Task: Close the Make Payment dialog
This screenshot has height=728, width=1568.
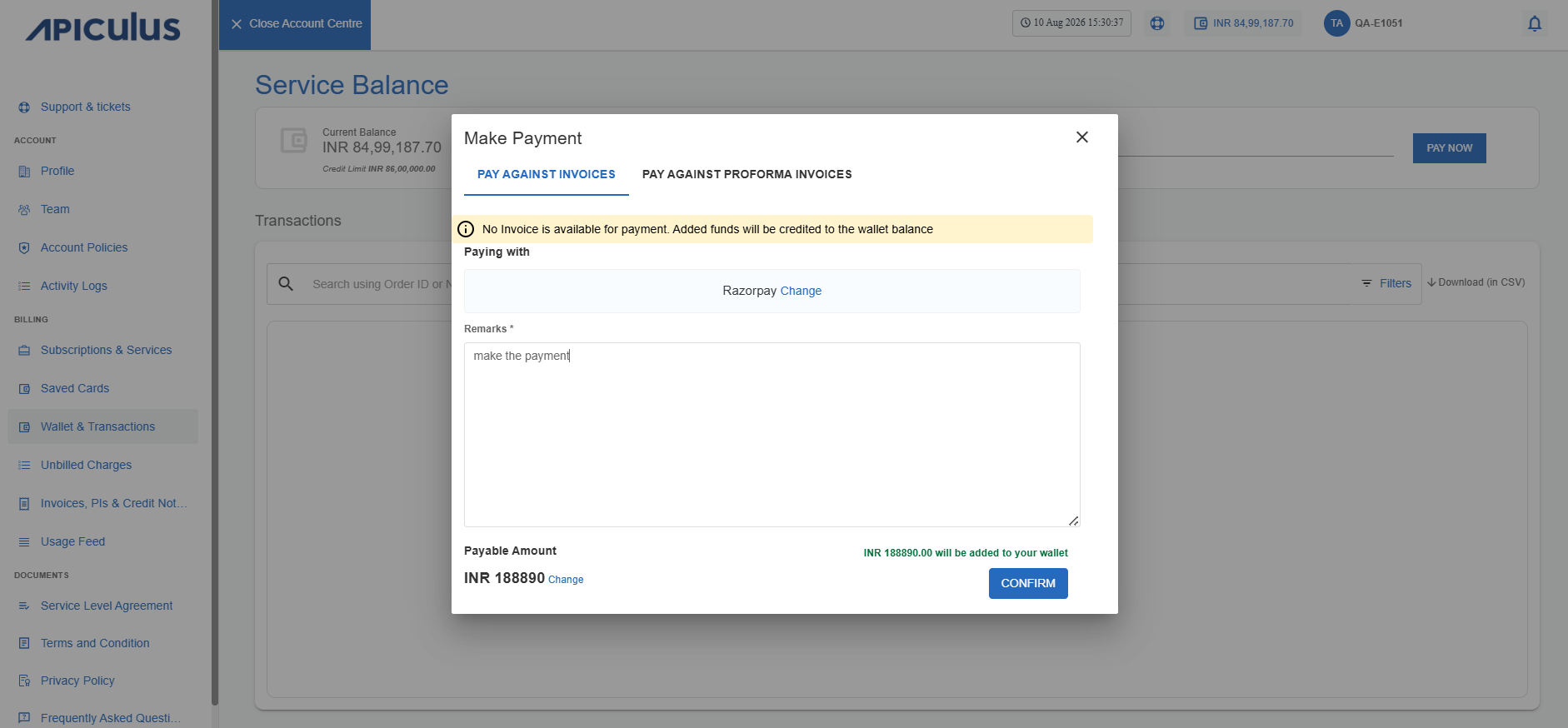Action: pos(1082,137)
